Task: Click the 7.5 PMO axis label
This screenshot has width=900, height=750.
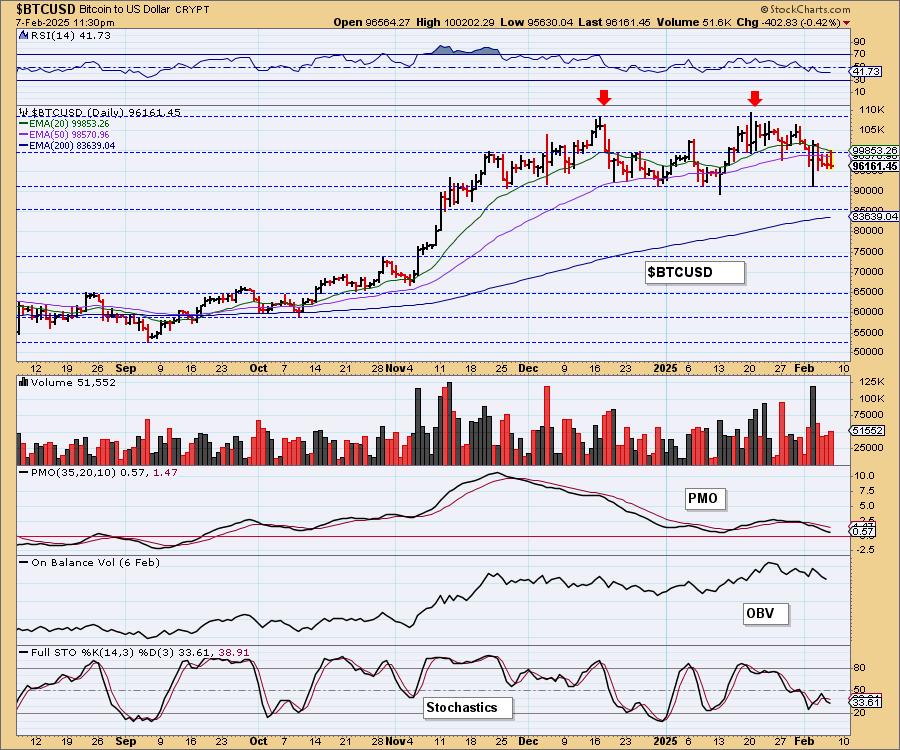Action: click(x=867, y=491)
